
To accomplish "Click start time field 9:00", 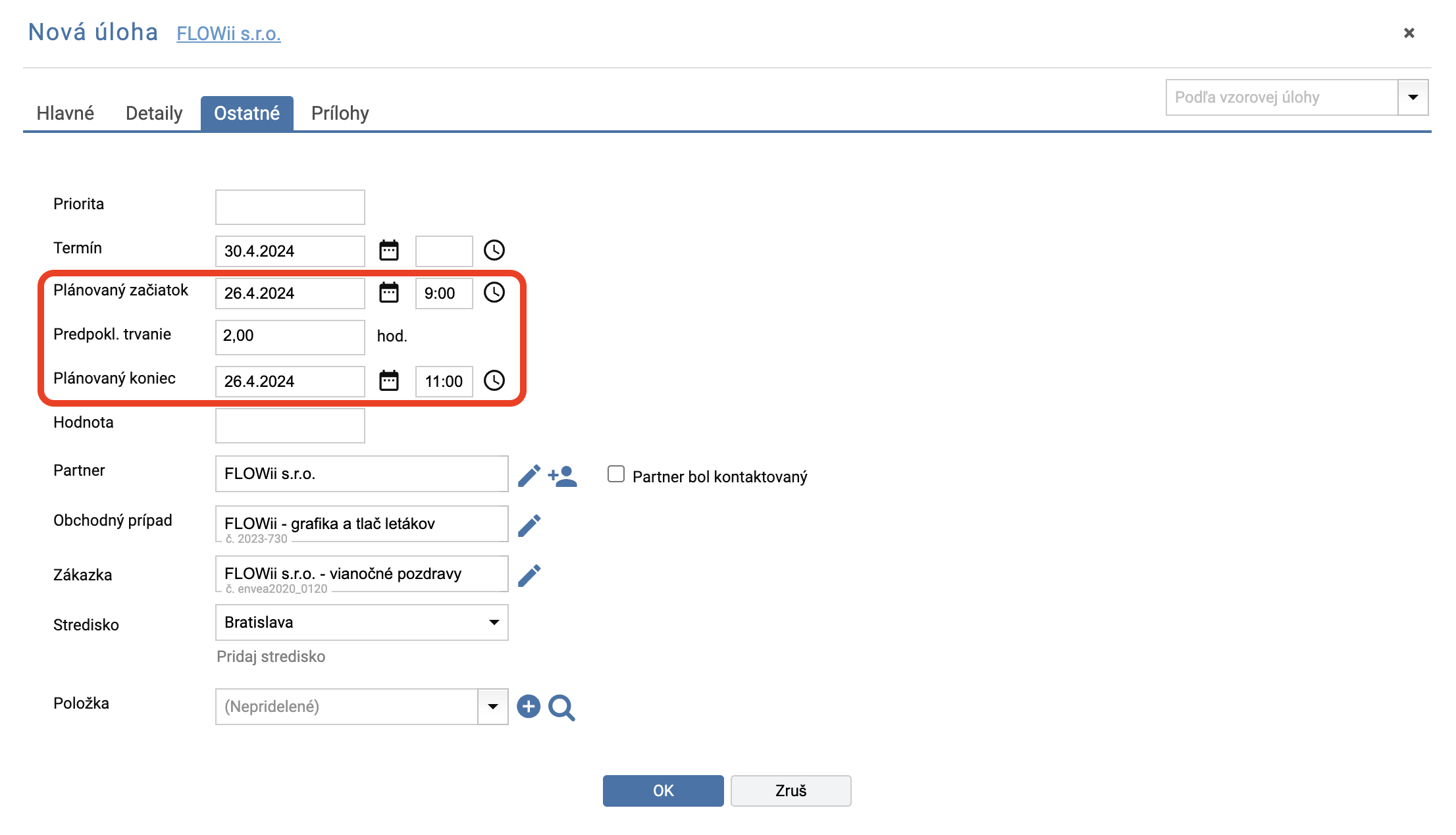I will pos(444,293).
